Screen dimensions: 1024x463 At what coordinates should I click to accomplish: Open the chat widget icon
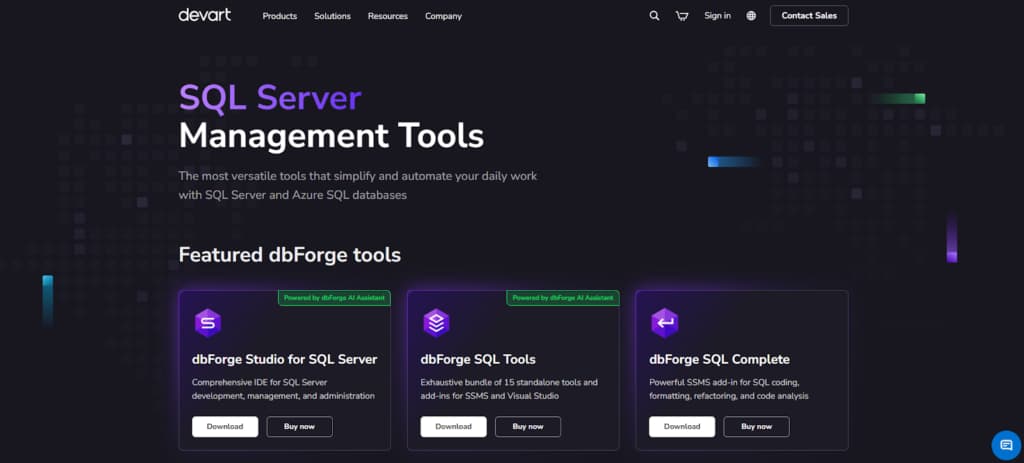point(1006,445)
